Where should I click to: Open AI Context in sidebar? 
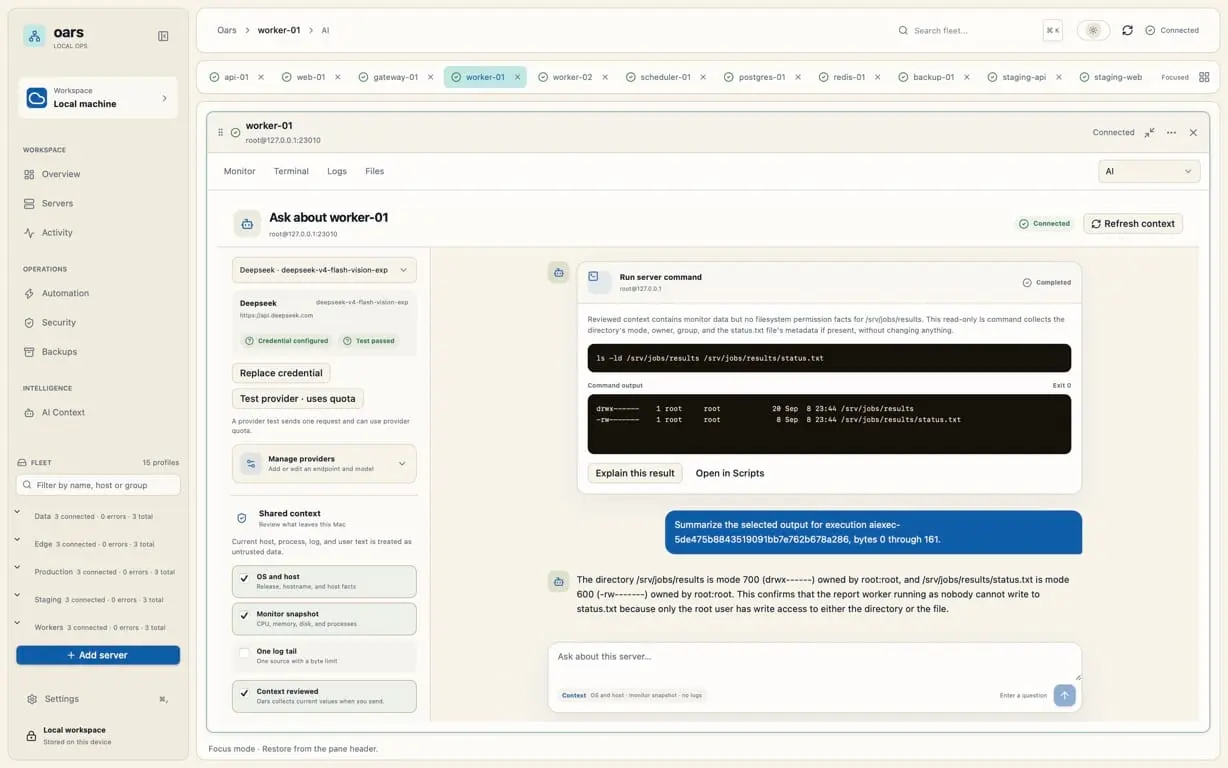pos(63,412)
